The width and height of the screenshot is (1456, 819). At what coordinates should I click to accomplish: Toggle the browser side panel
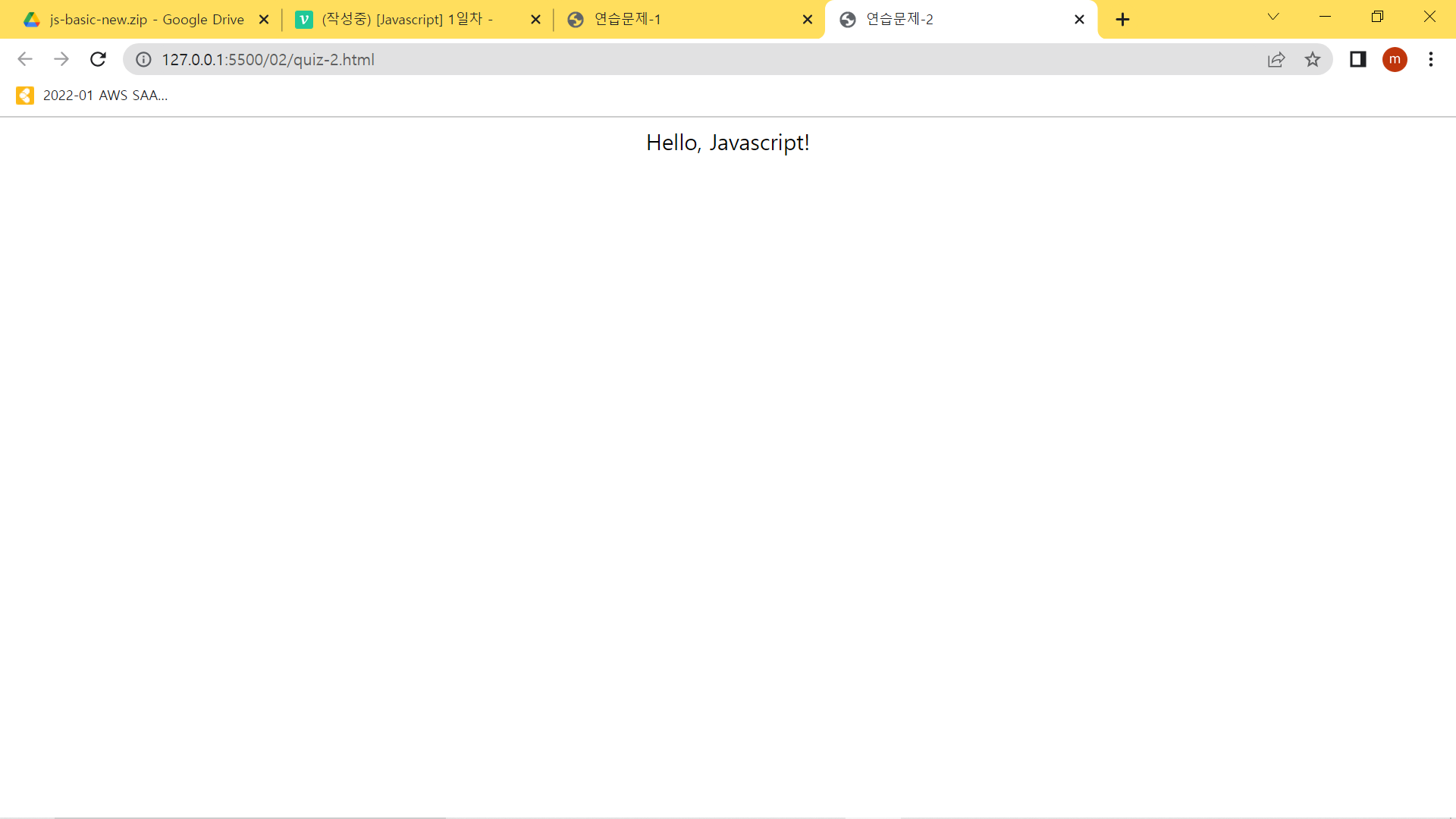pos(1357,59)
